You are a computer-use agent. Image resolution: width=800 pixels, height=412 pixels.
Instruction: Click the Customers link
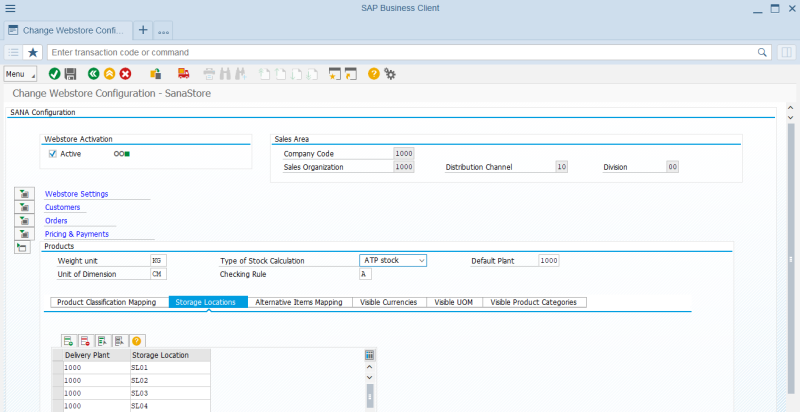click(x=62, y=207)
